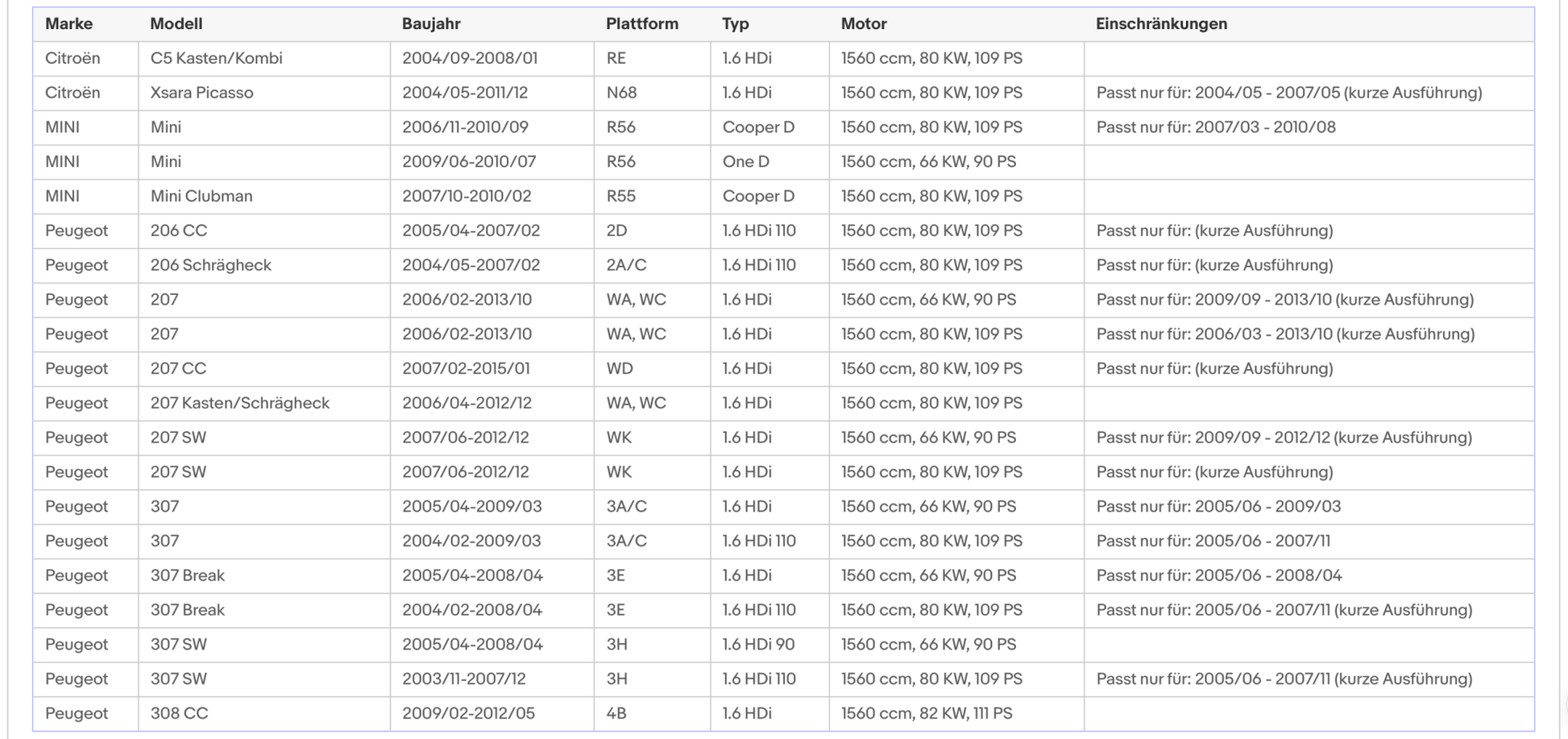Click the One D type cell
Image resolution: width=1568 pixels, height=739 pixels.
745,162
